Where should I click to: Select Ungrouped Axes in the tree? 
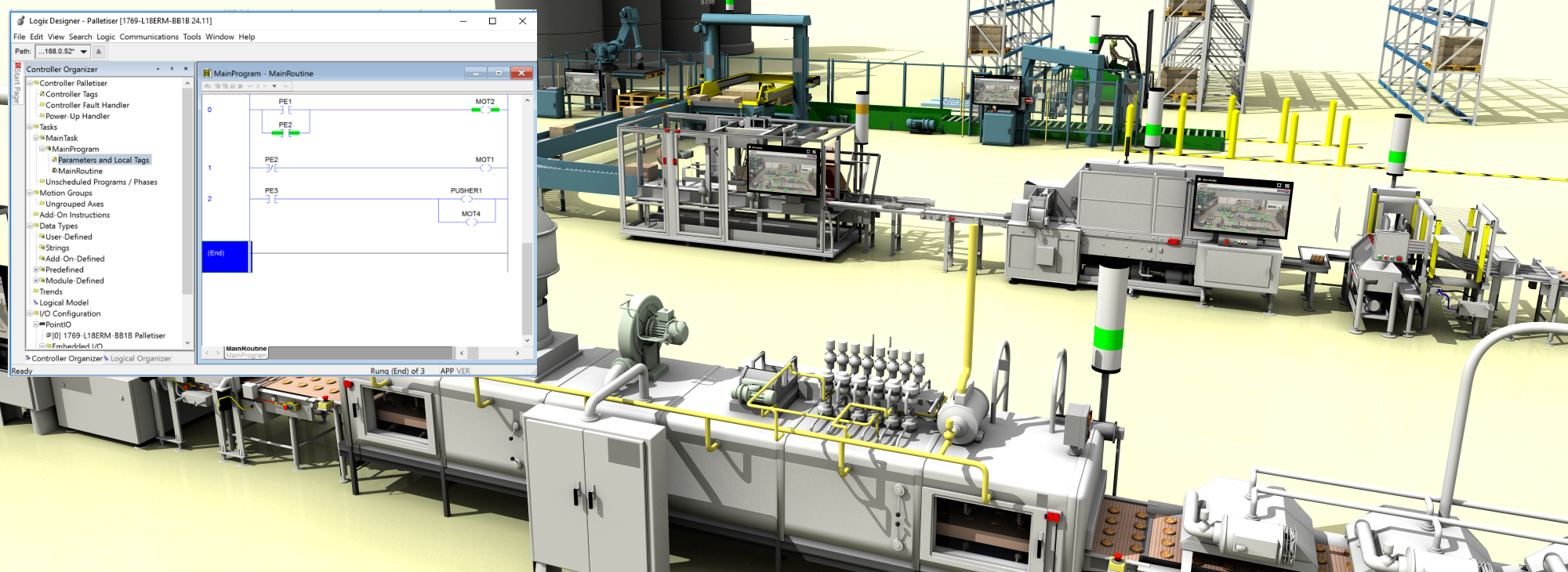74,204
